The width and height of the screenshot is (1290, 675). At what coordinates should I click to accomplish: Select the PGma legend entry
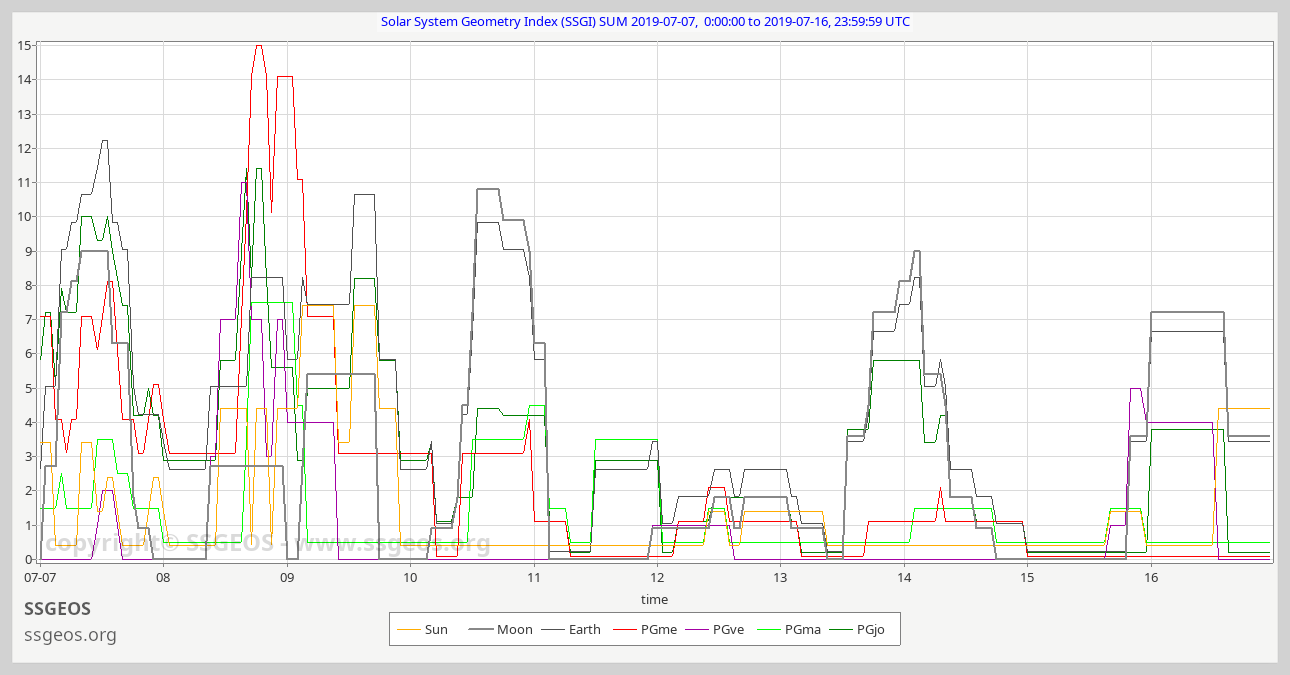tap(790, 630)
